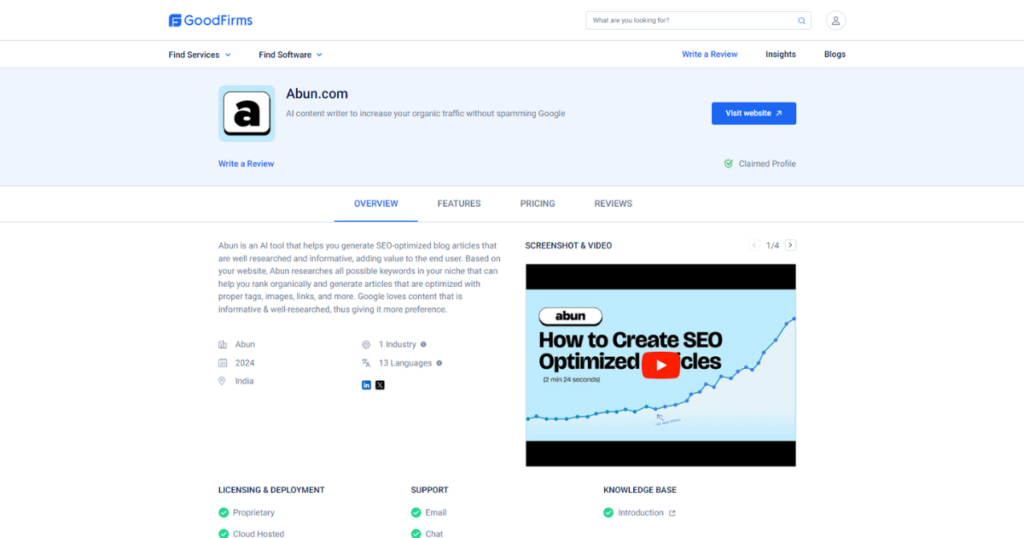This screenshot has width=1024, height=538.
Task: Open the Introduction knowledge base link
Action: click(641, 513)
